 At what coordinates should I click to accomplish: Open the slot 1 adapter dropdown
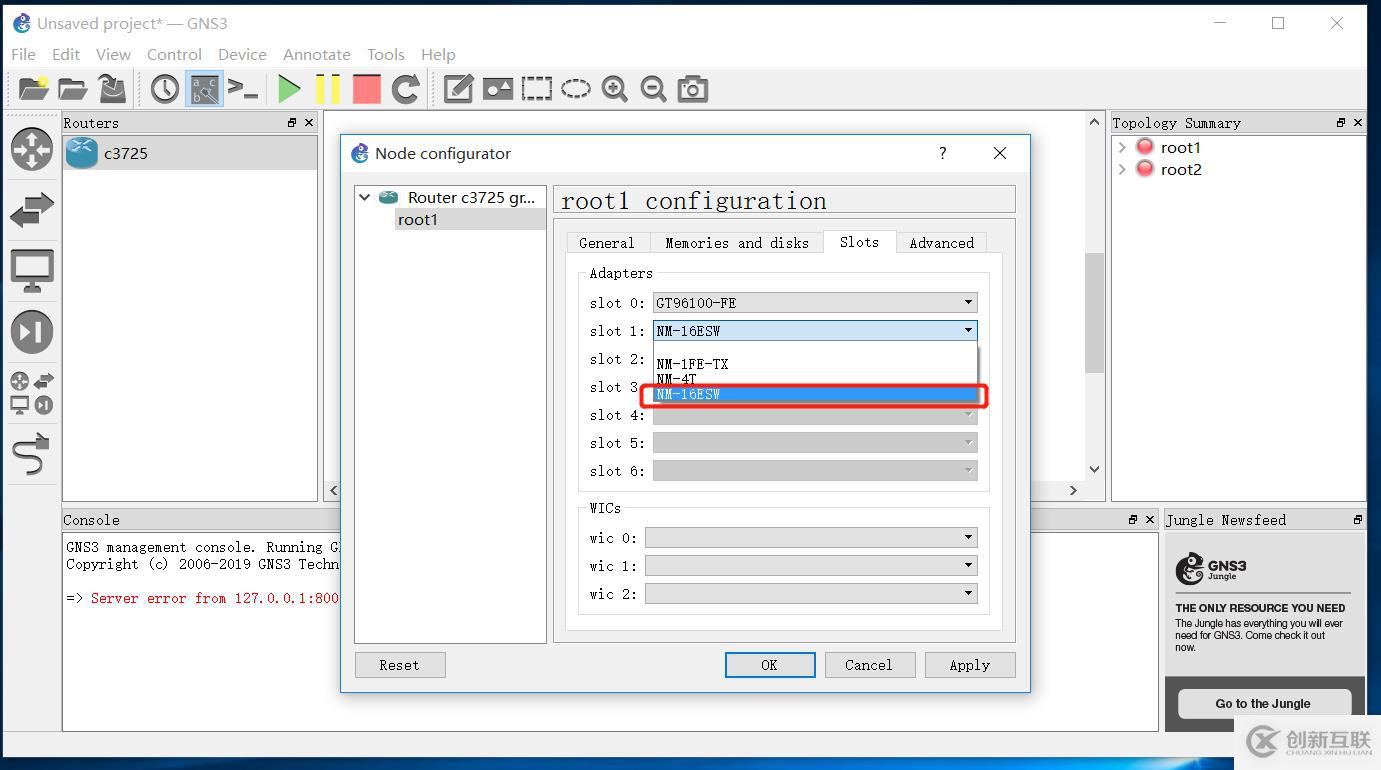(x=815, y=330)
